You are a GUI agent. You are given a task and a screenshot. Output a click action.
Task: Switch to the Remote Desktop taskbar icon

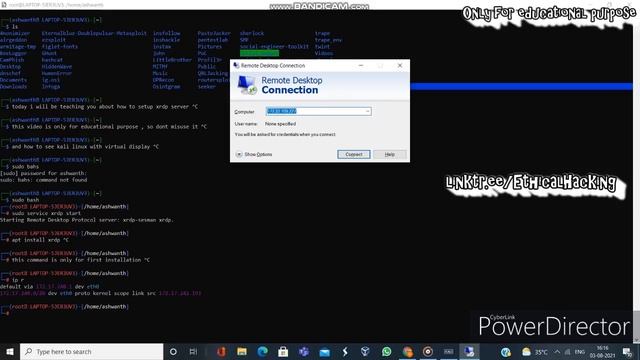pos(469,351)
